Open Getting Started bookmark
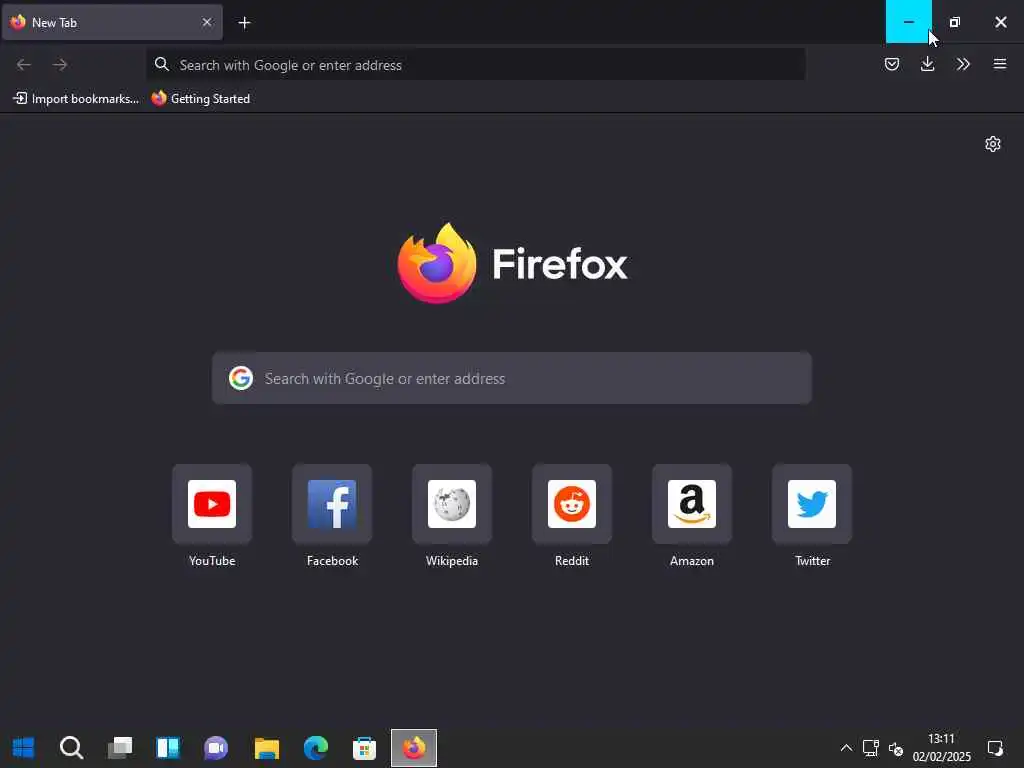Viewport: 1024px width, 768px height. 200,99
